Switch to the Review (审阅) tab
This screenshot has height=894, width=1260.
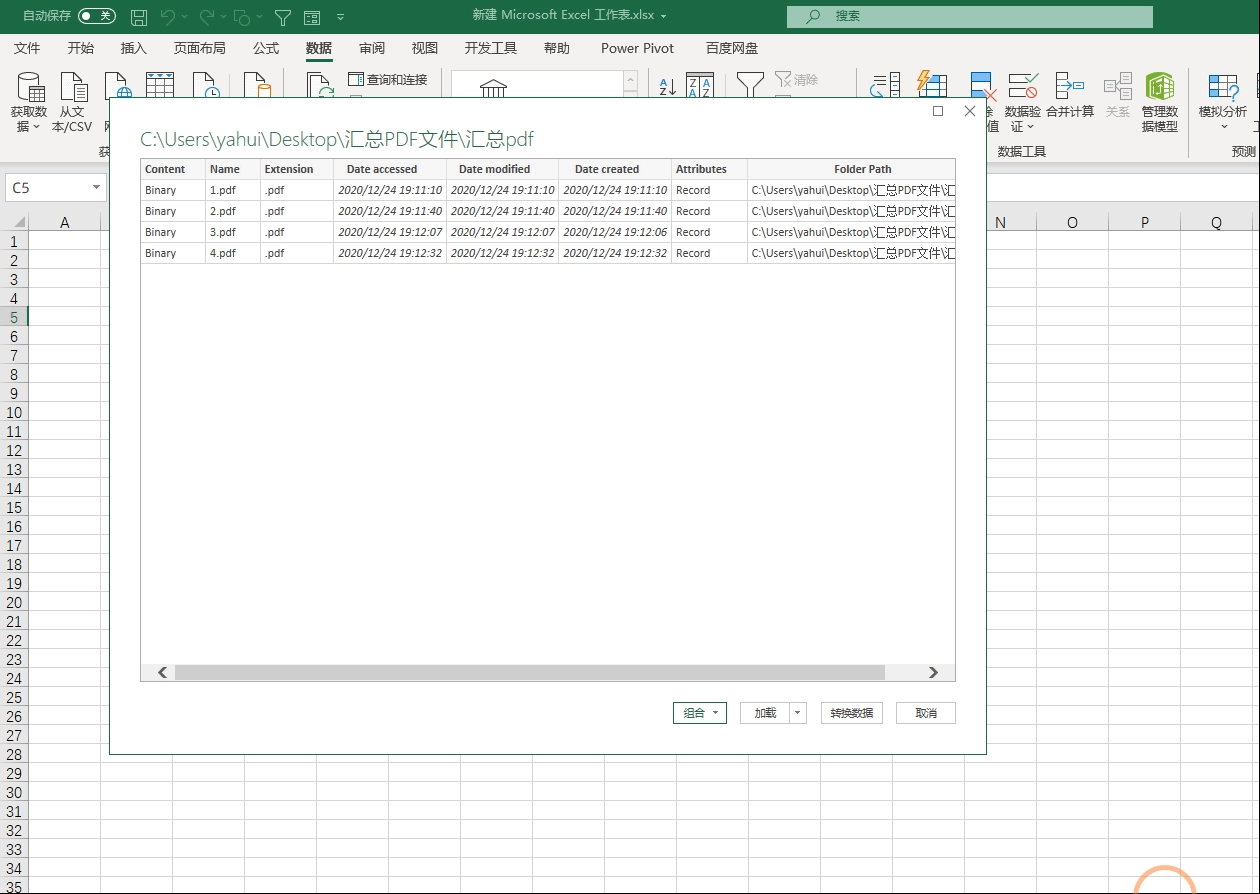pyautogui.click(x=372, y=48)
